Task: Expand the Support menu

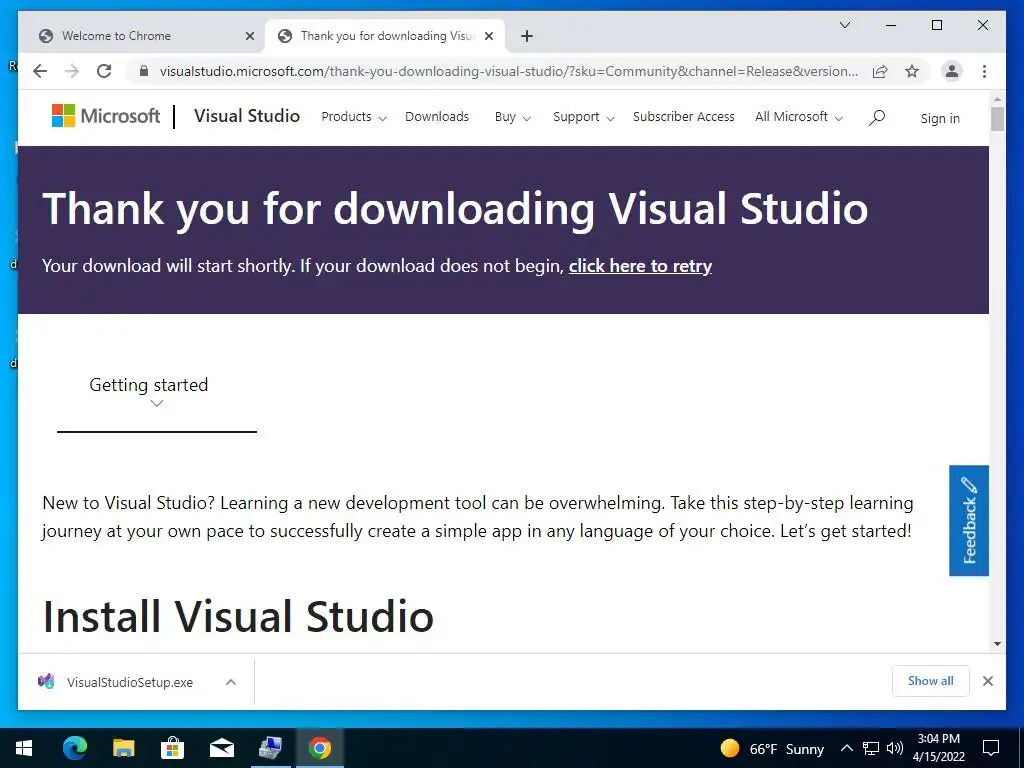Action: coord(583,117)
